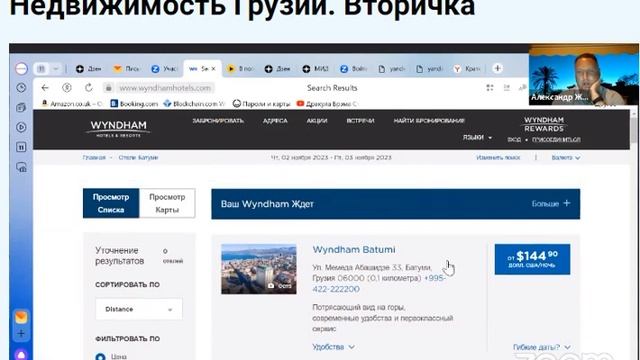The width and height of the screenshot is (640, 360).
Task: Open the Встречи menu item
Action: tap(360, 121)
